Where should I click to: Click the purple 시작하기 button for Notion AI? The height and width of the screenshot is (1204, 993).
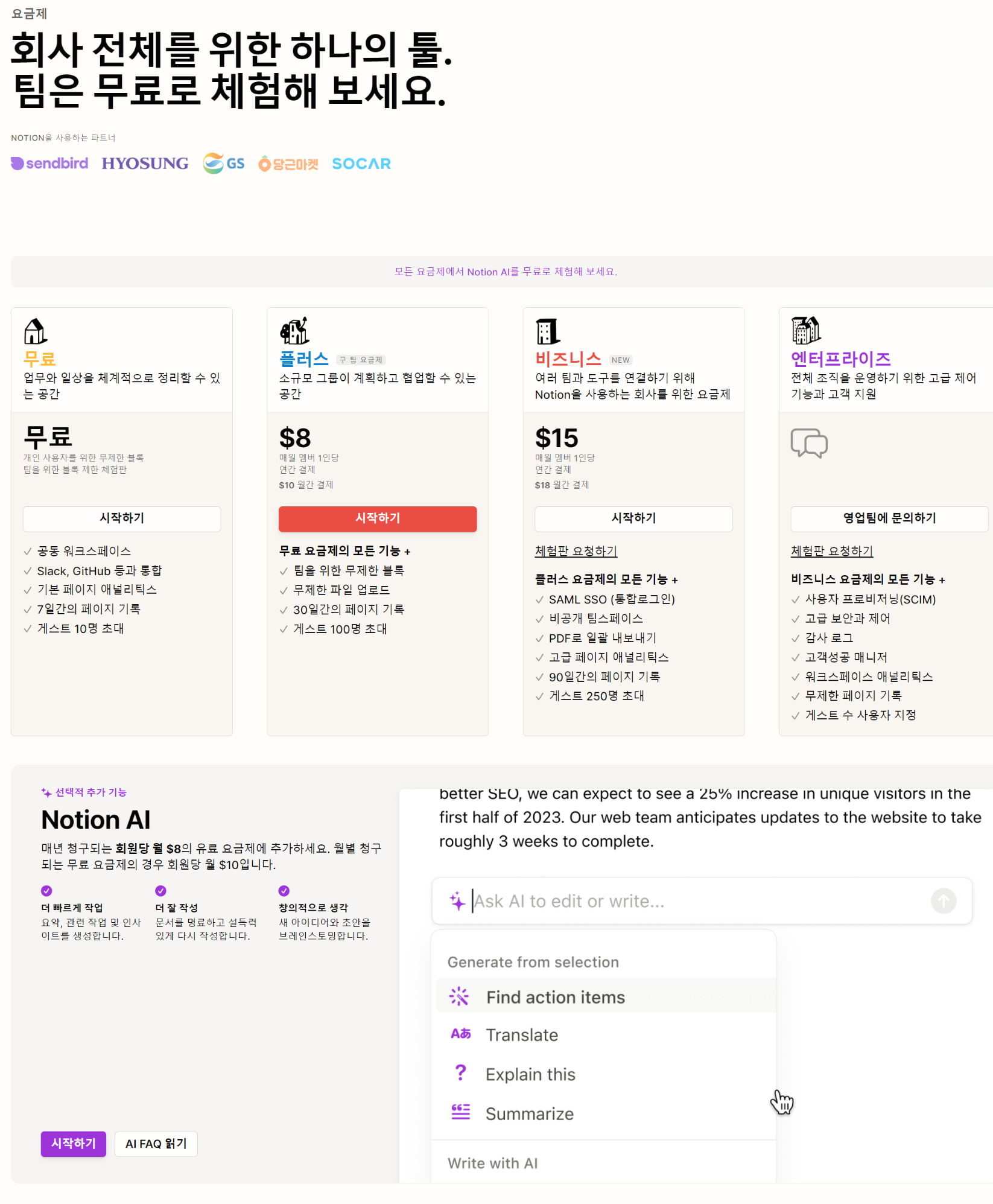coord(74,1144)
